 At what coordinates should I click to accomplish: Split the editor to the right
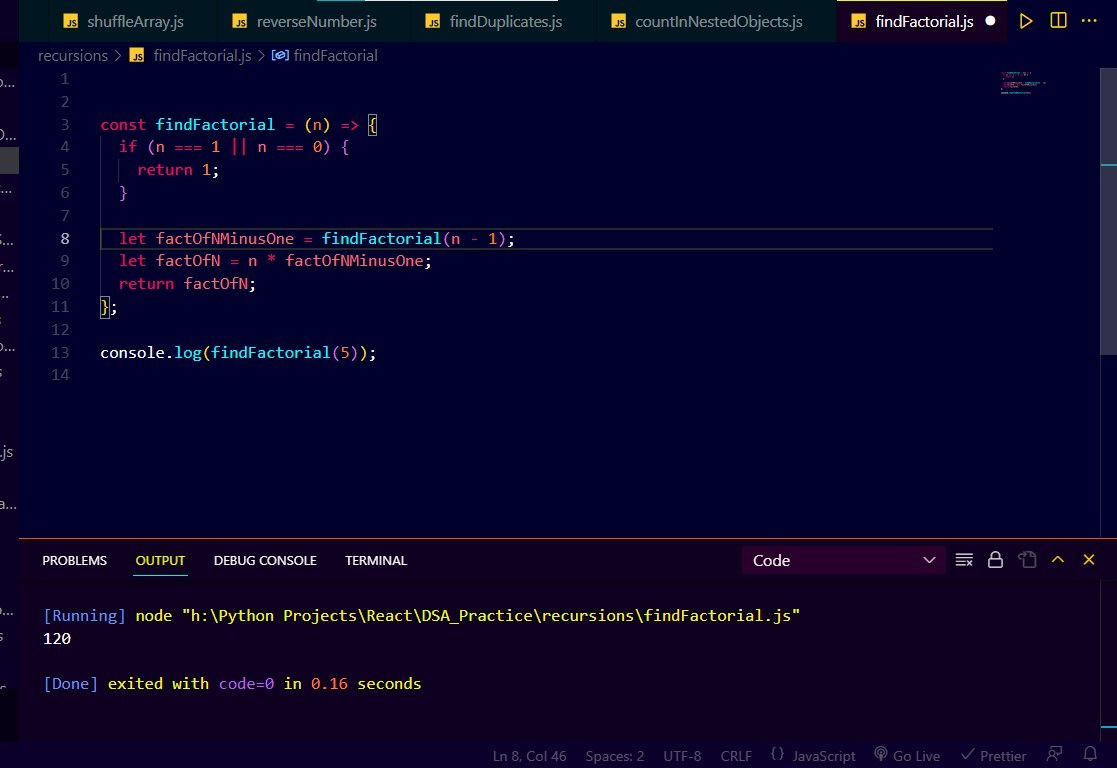1059,21
